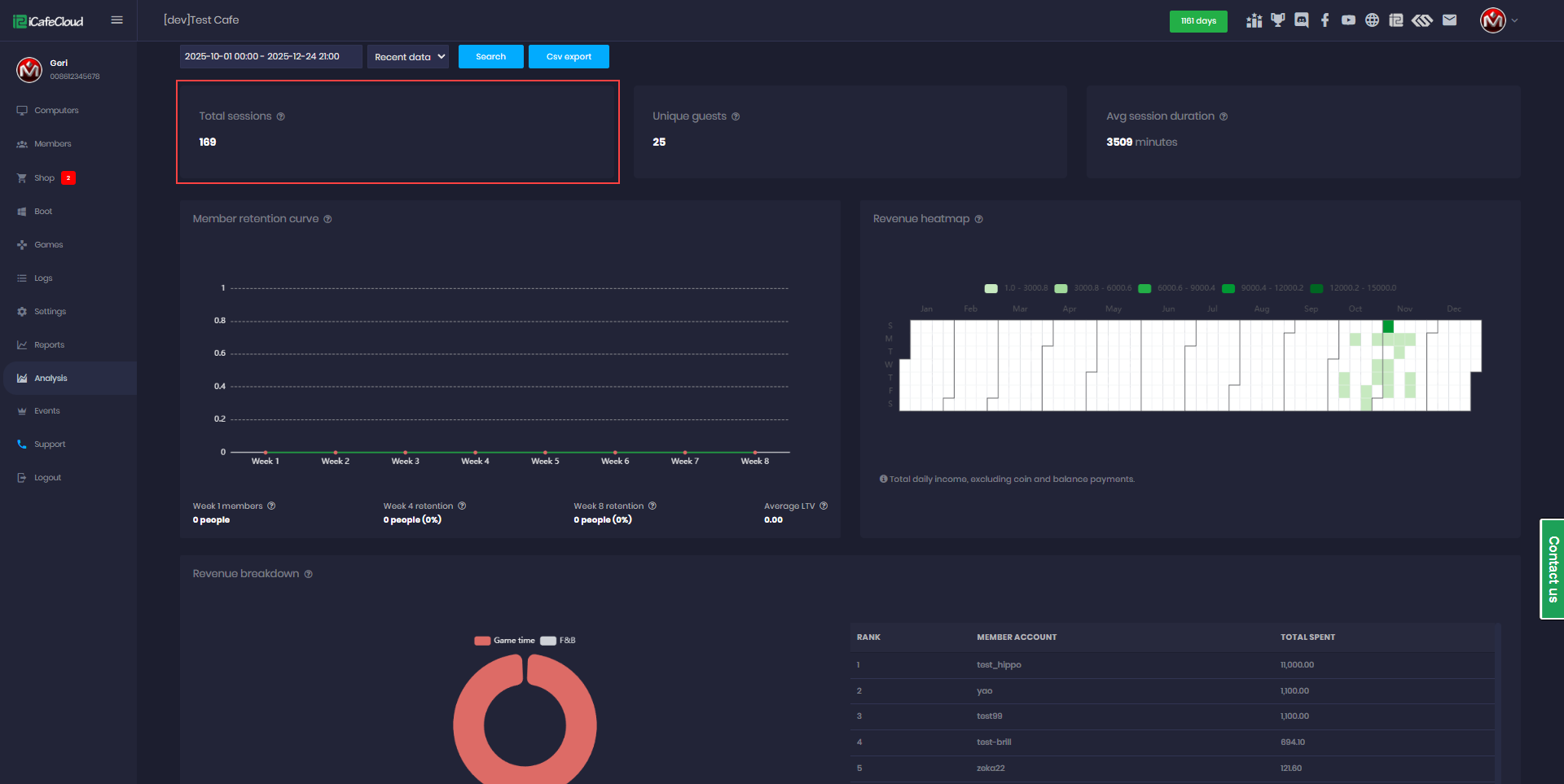Open the Recent data dropdown
Screen dimensions: 1564x784
click(x=407, y=56)
